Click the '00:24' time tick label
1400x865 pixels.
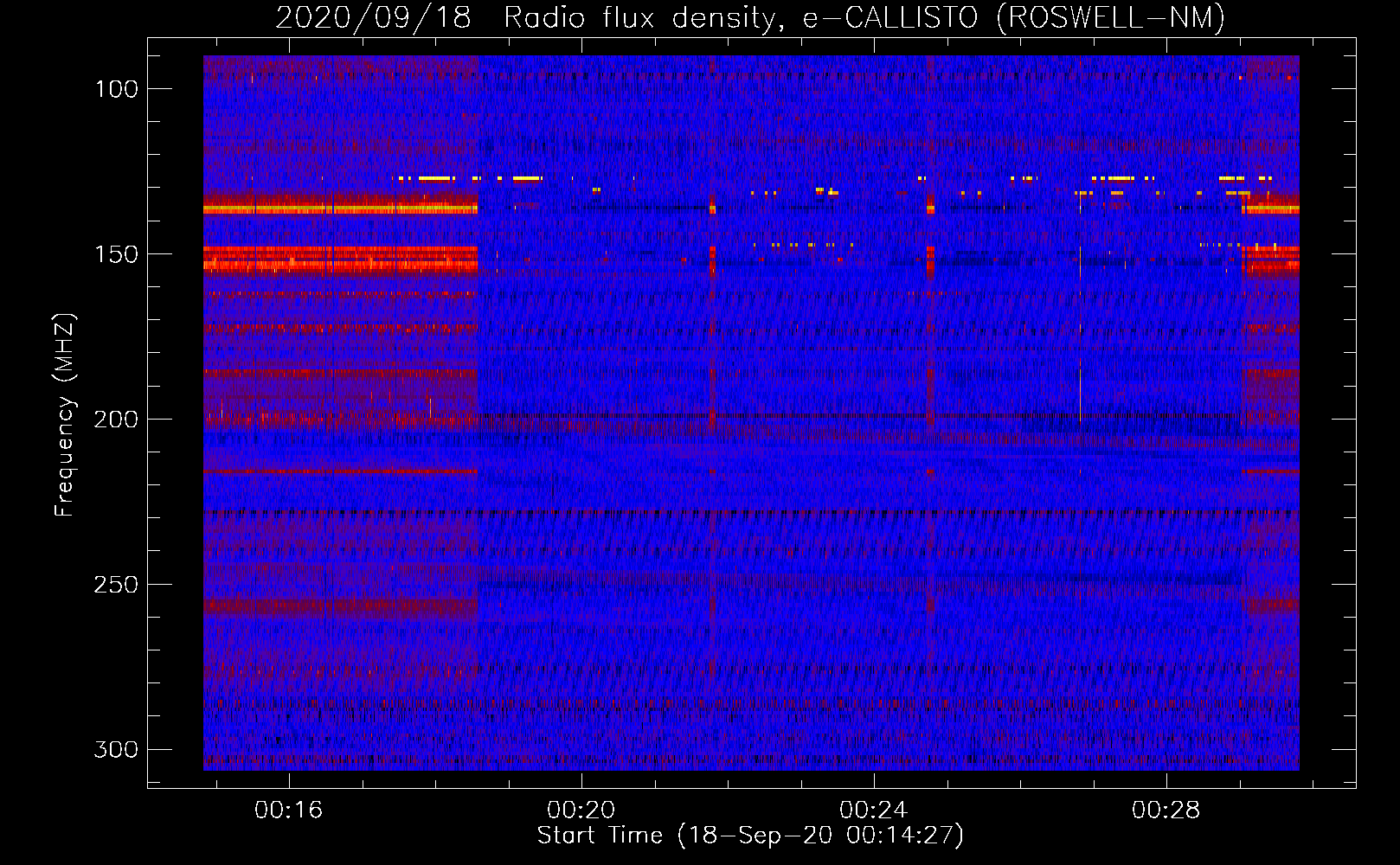(873, 810)
